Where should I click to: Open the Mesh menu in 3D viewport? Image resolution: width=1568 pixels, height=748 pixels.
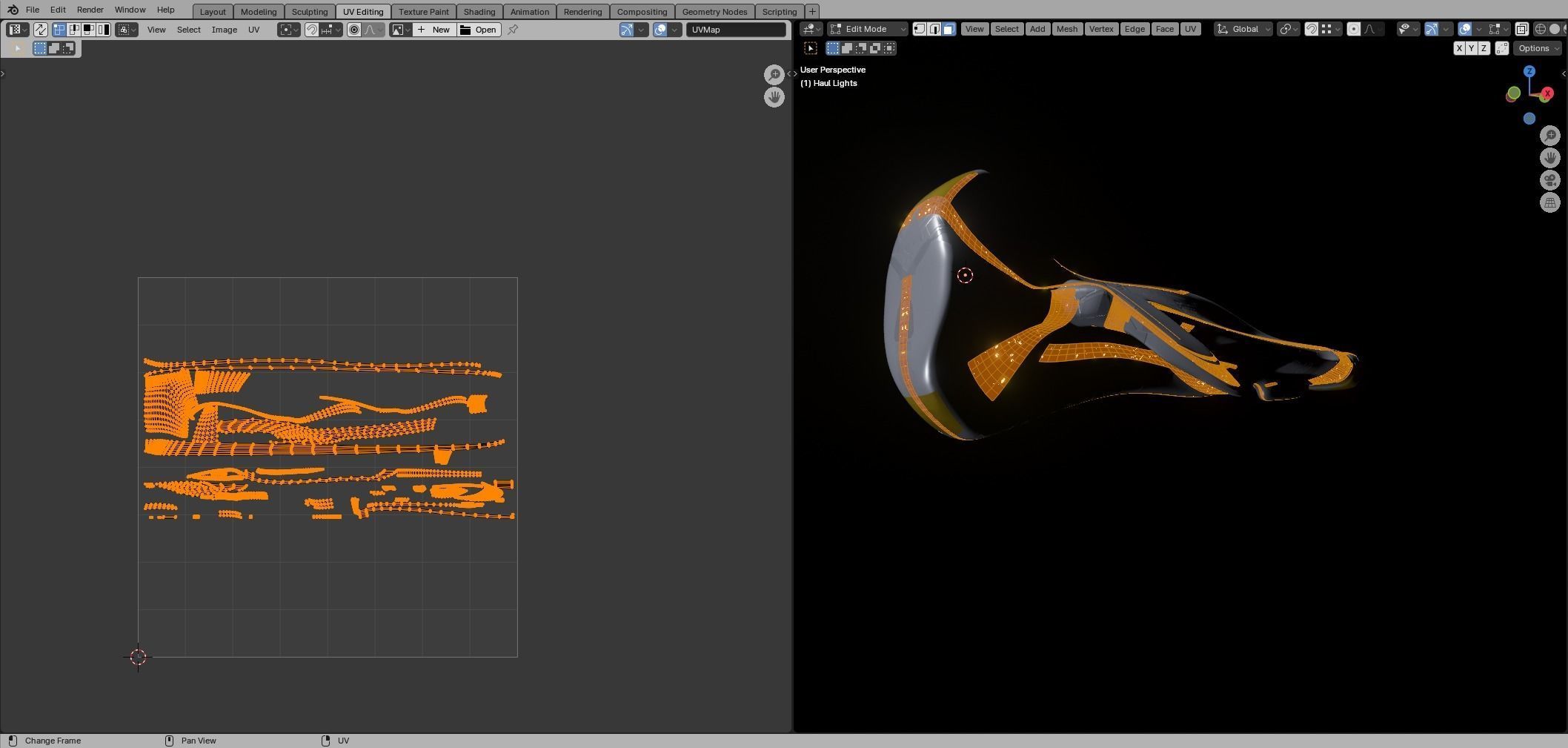1067,29
